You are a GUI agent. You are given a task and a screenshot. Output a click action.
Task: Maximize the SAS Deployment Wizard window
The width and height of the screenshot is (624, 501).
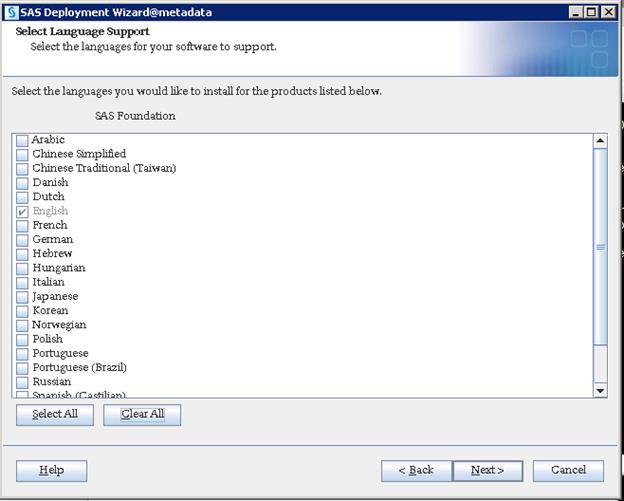(591, 12)
